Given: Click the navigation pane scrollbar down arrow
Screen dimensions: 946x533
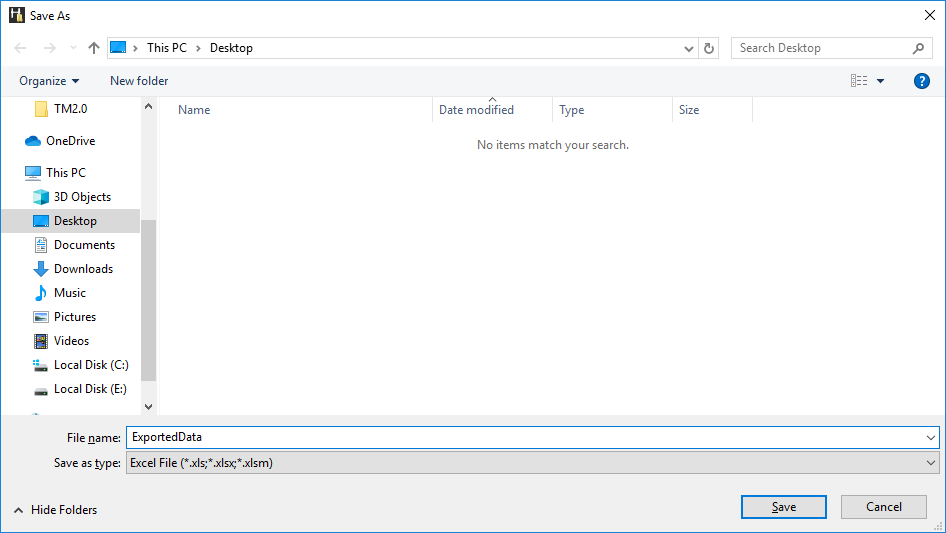Looking at the screenshot, I should pyautogui.click(x=149, y=407).
